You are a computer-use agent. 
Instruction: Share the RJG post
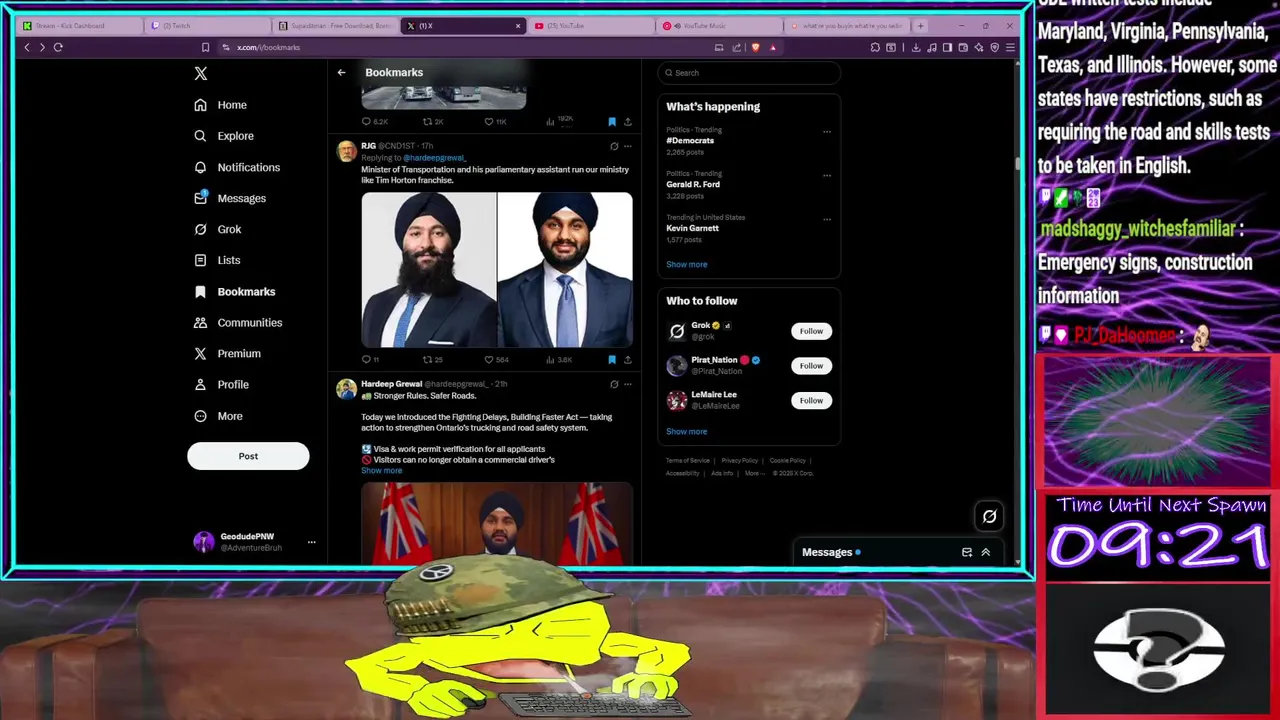(x=627, y=359)
